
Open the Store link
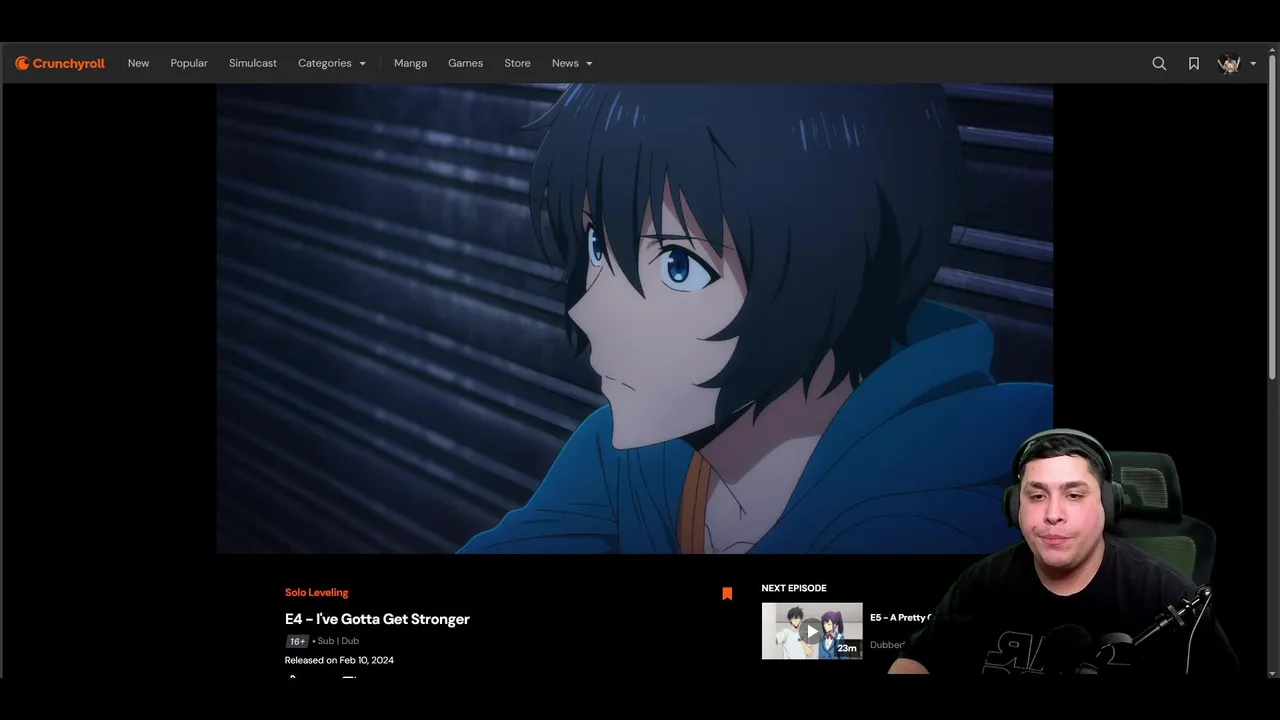(517, 63)
